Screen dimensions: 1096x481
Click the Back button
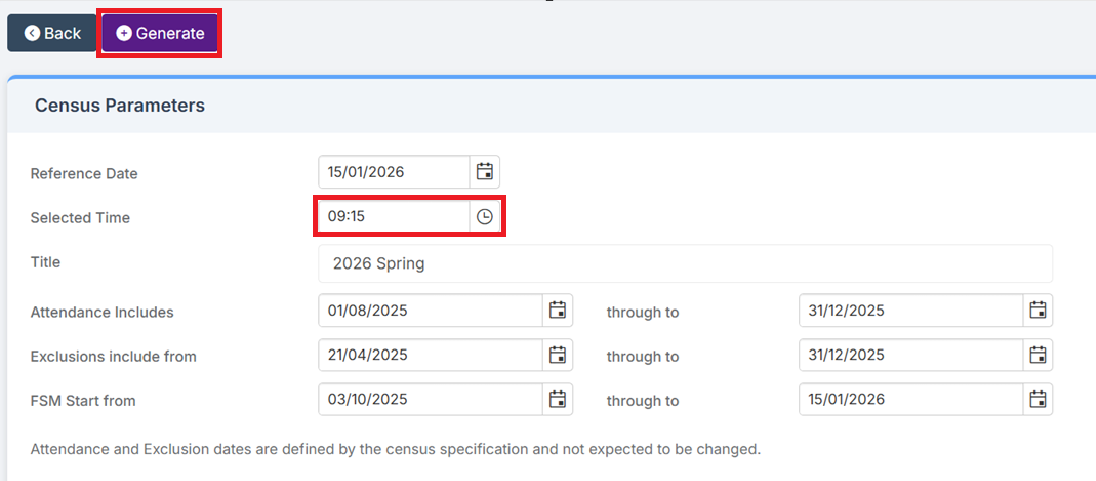(52, 33)
